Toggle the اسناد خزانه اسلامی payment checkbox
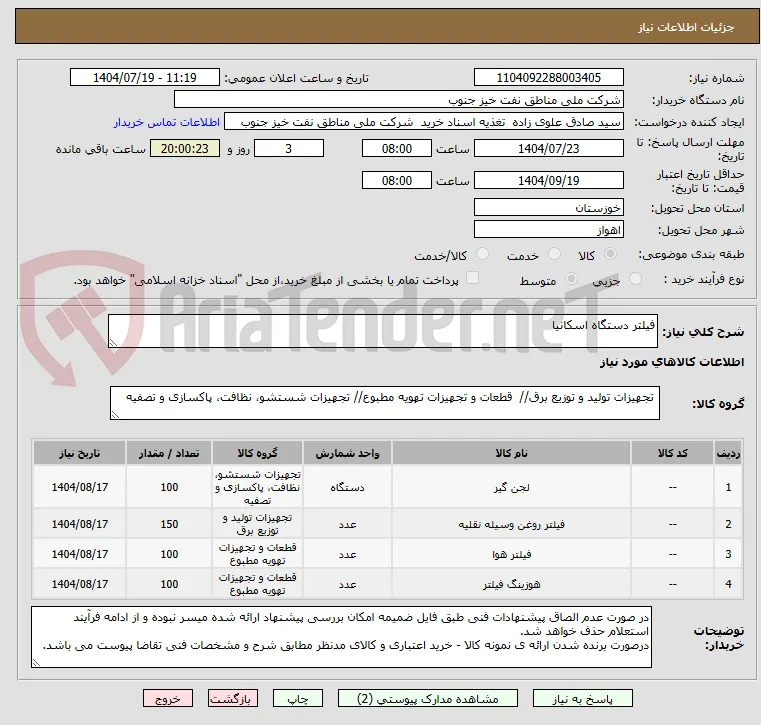The width and height of the screenshot is (761, 725). tap(472, 278)
